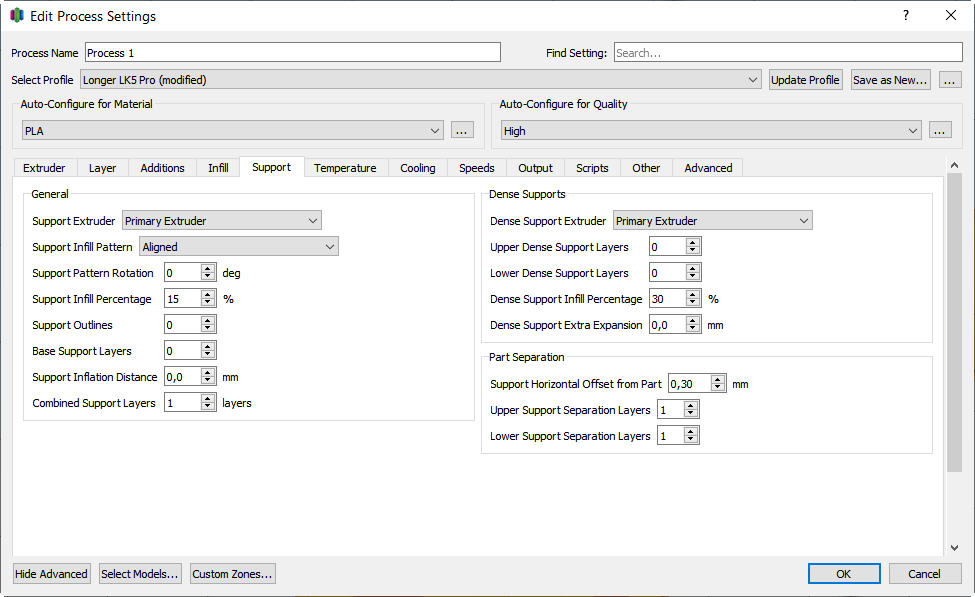Screen dimensions: 975x597
Task: Open the PLA material dropdown
Action: point(233,131)
